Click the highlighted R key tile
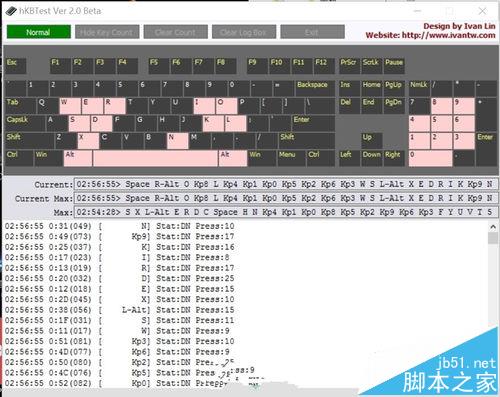This screenshot has width=500, height=397. click(x=115, y=106)
